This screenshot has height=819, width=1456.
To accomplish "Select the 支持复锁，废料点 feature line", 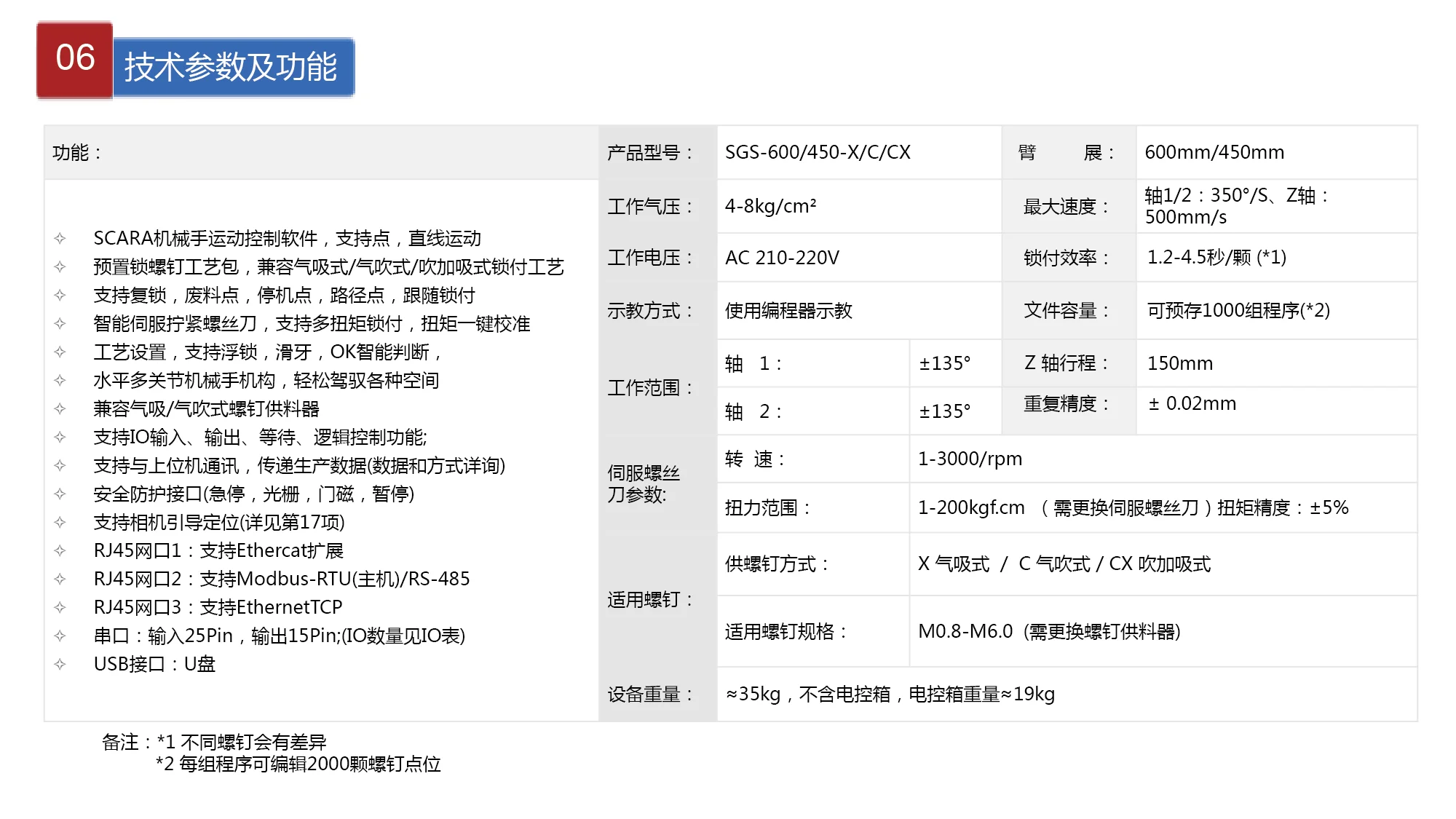I will click(284, 296).
